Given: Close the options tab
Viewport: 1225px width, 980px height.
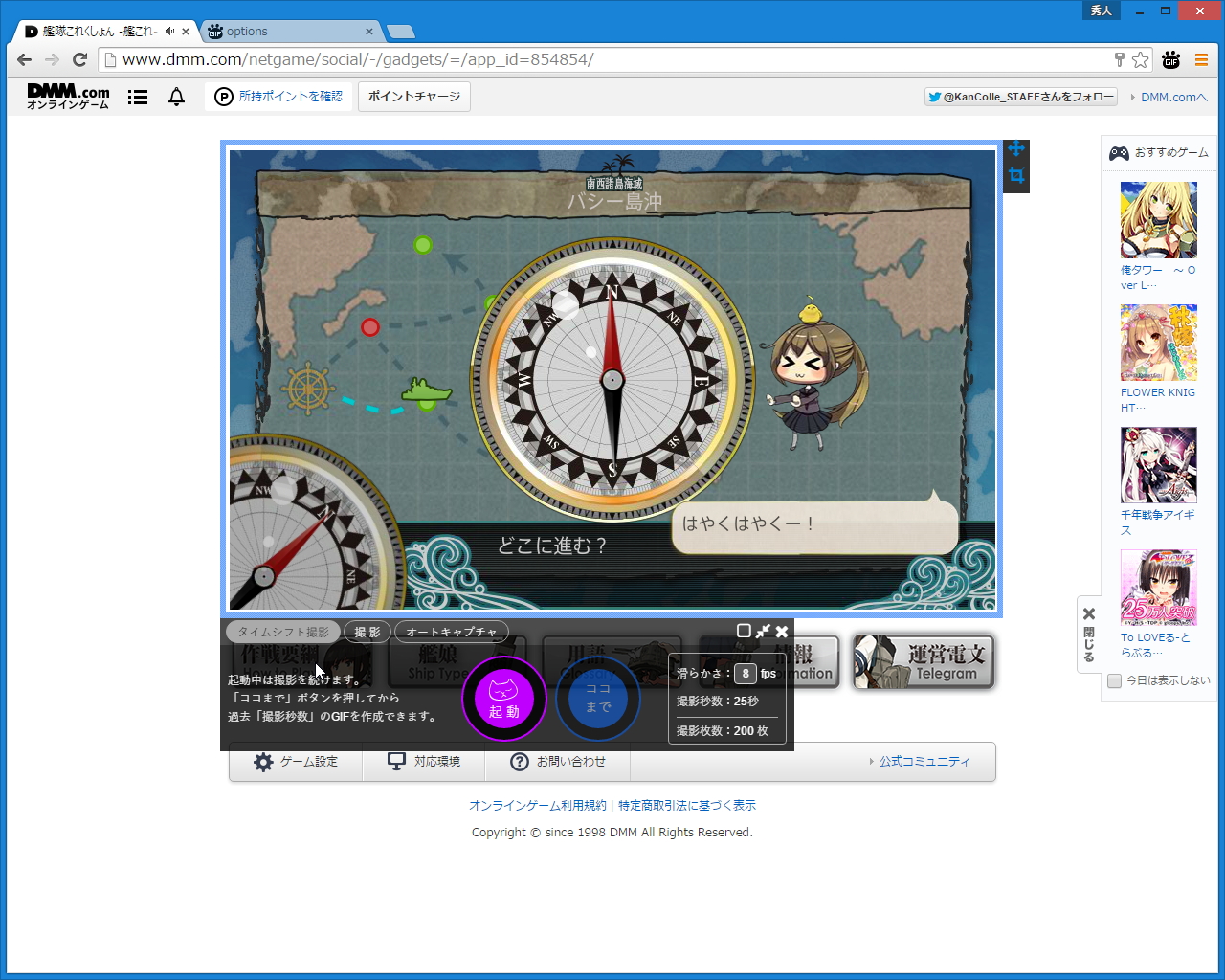Looking at the screenshot, I should coord(370,32).
